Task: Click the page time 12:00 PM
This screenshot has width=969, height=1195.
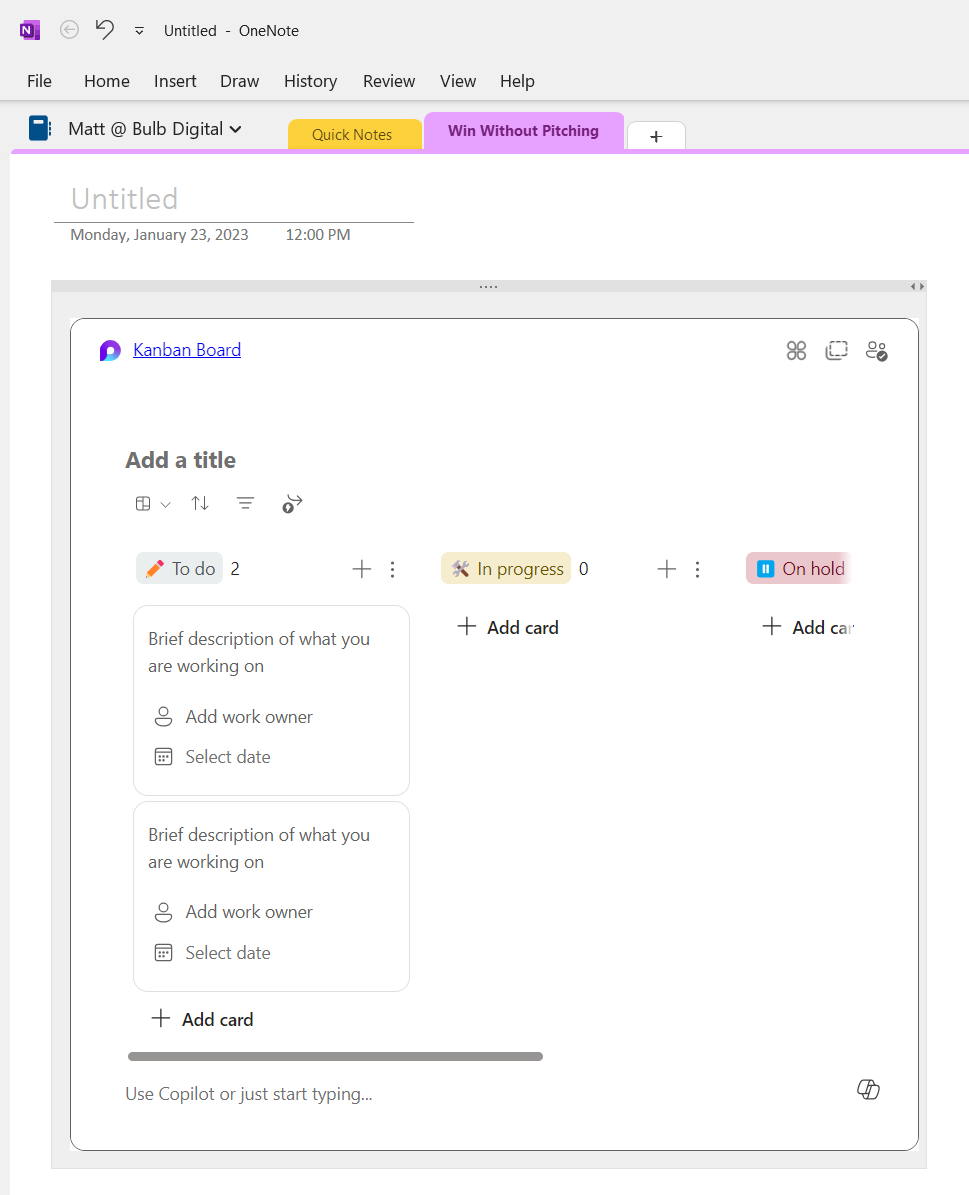Action: tap(318, 235)
